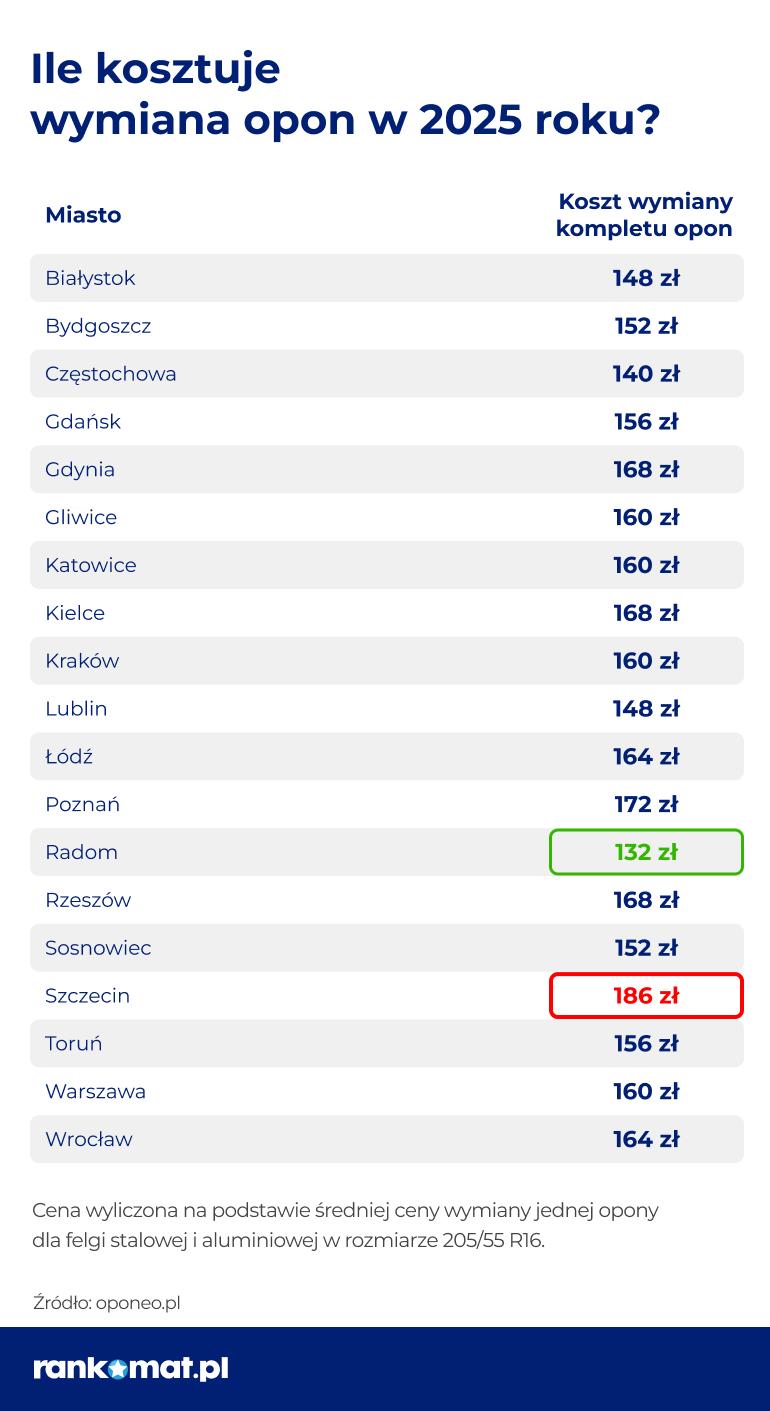Click the Toruń 156 zł price
The width and height of the screenshot is (770, 1411).
point(646,1044)
